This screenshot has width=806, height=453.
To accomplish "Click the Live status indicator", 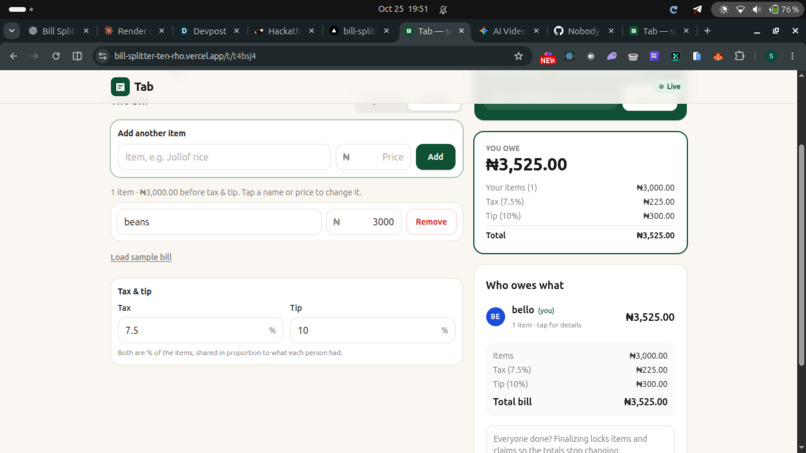I will (x=669, y=86).
